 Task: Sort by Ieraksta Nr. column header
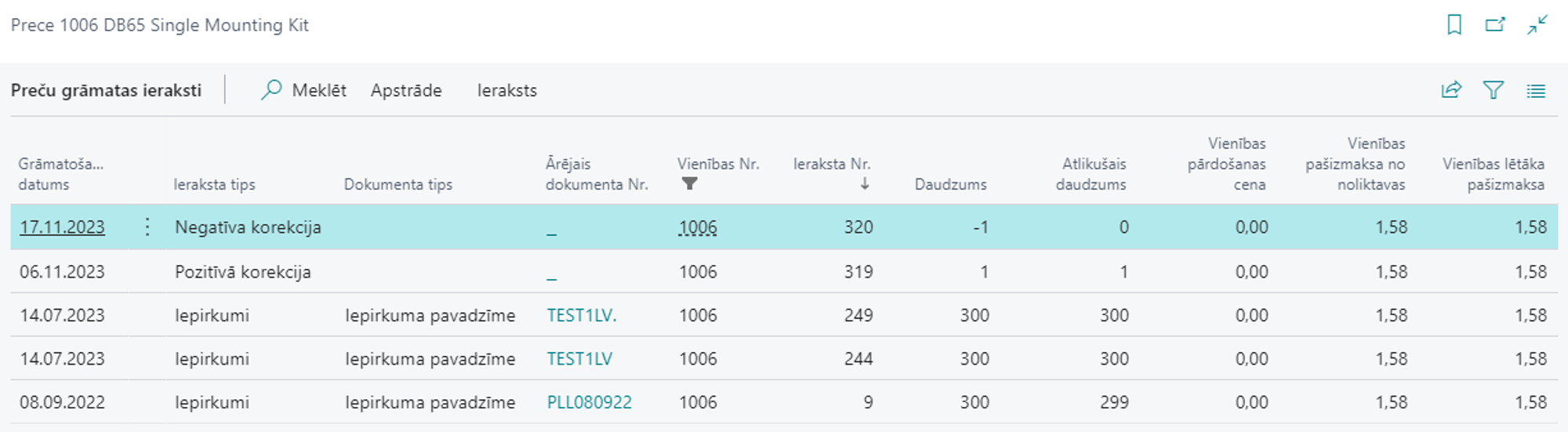(832, 165)
